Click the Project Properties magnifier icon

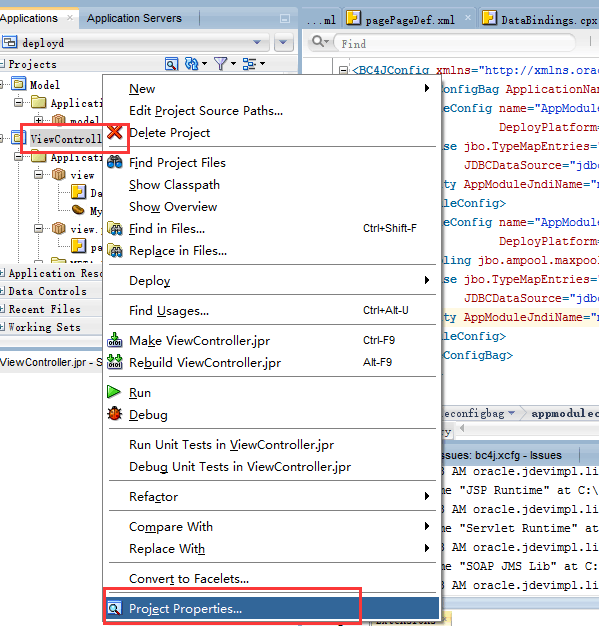(114, 608)
